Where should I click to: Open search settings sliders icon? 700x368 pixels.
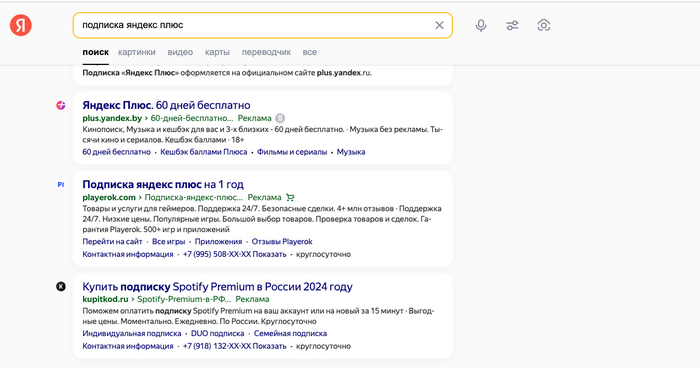[512, 25]
